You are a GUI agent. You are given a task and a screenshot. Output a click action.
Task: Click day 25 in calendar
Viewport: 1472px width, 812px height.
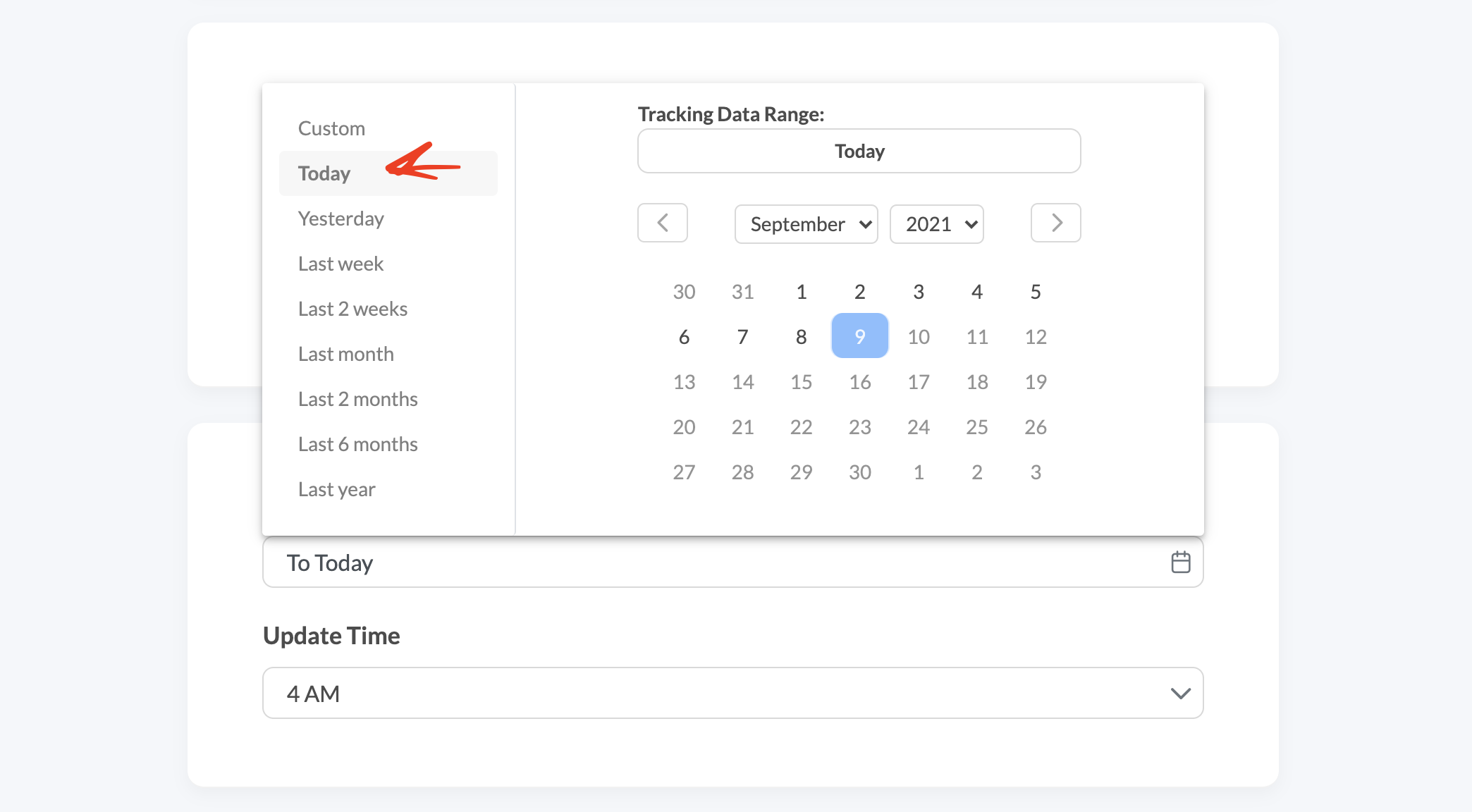coord(977,426)
